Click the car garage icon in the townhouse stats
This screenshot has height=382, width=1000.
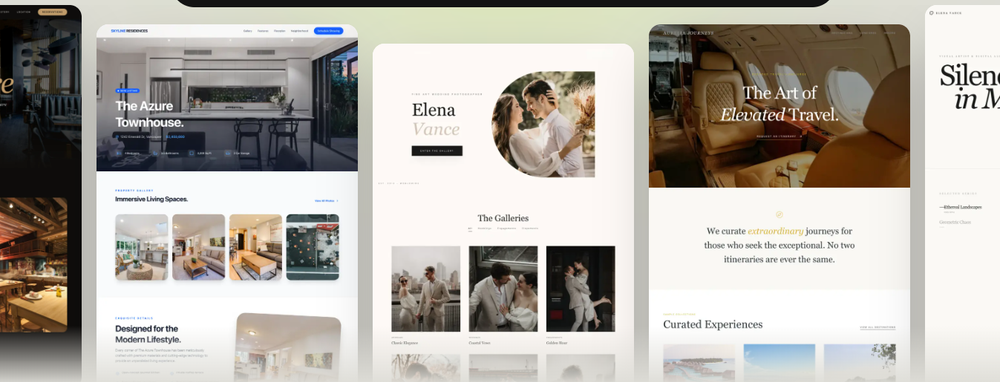[228, 154]
